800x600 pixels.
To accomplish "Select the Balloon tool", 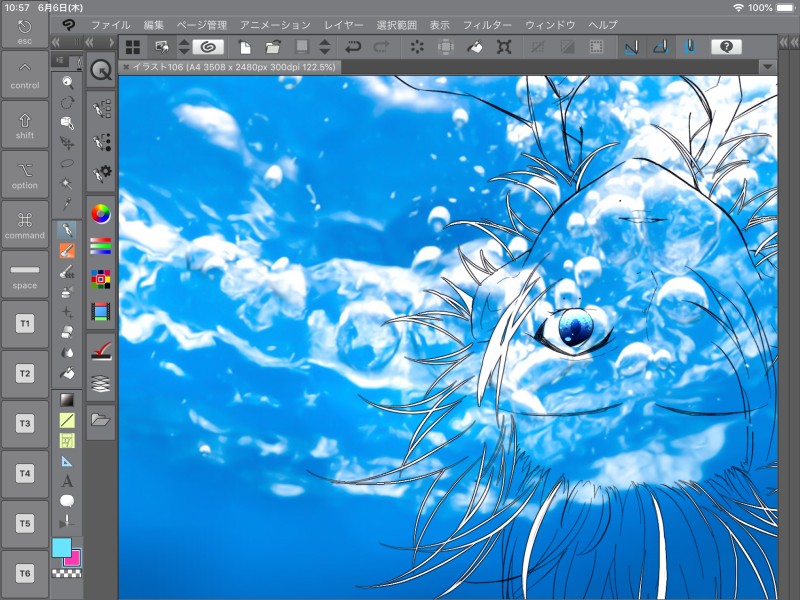I will (x=67, y=501).
